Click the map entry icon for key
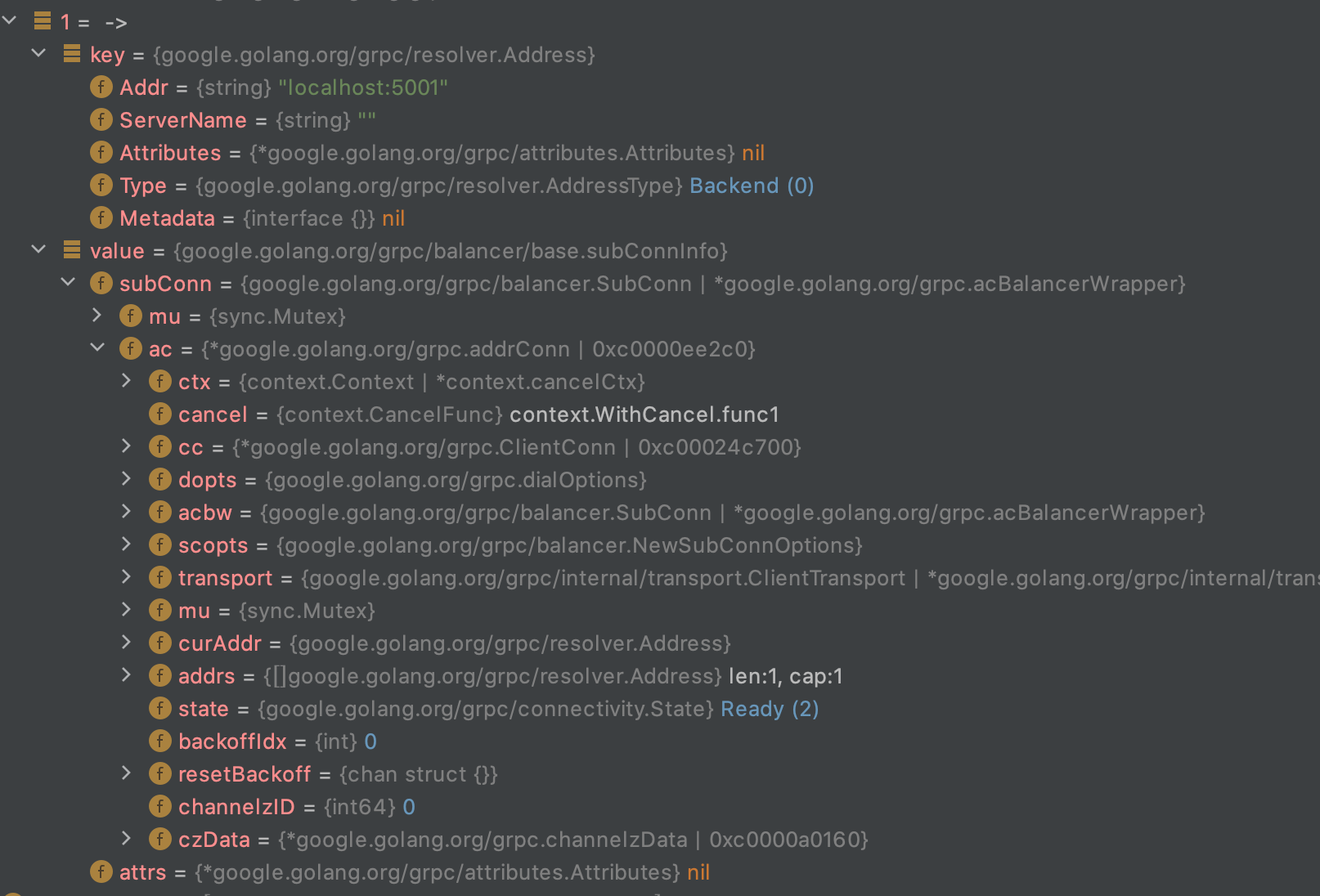This screenshot has height=896, width=1320. click(72, 54)
